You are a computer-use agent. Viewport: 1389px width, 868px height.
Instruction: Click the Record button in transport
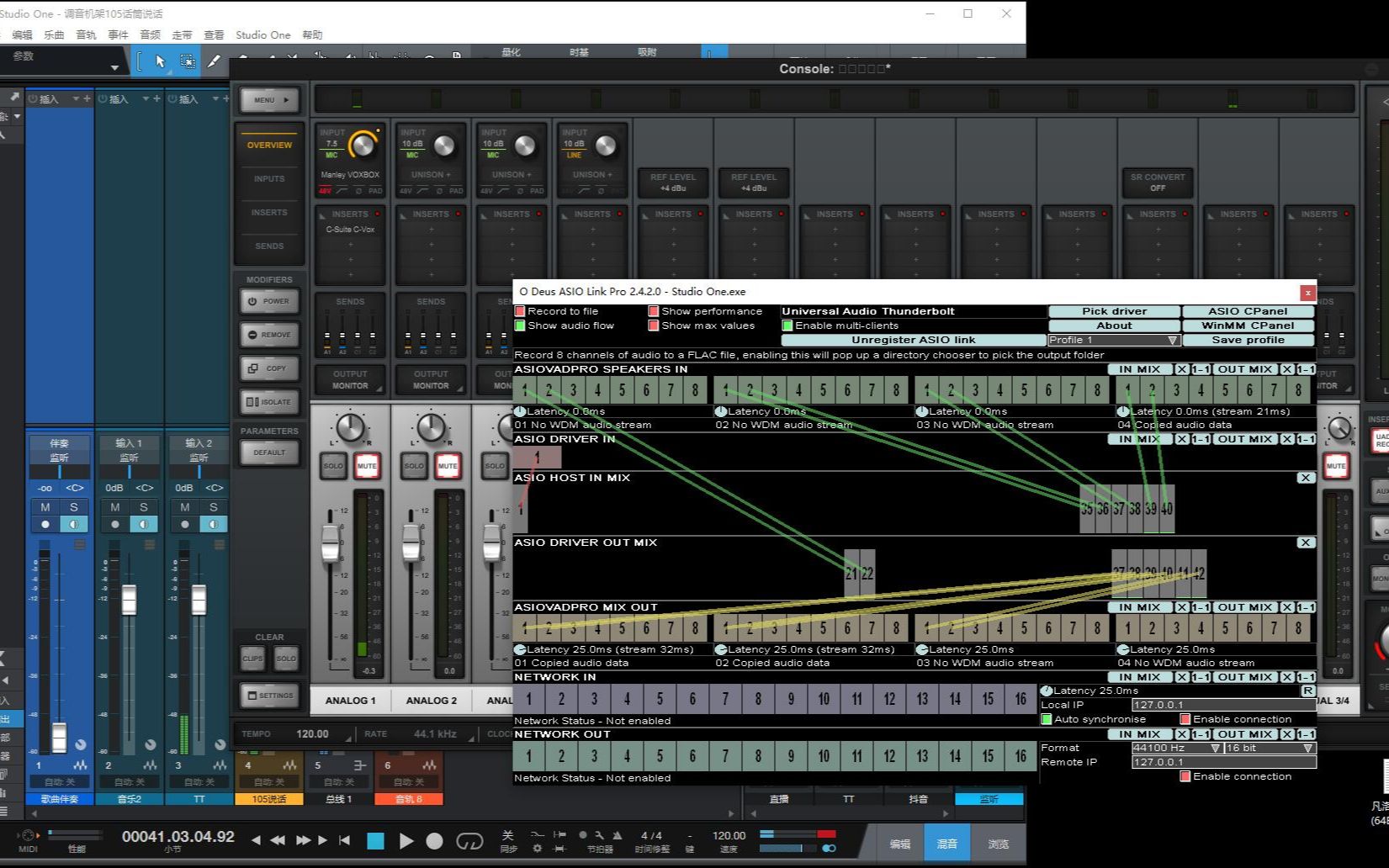(x=434, y=841)
